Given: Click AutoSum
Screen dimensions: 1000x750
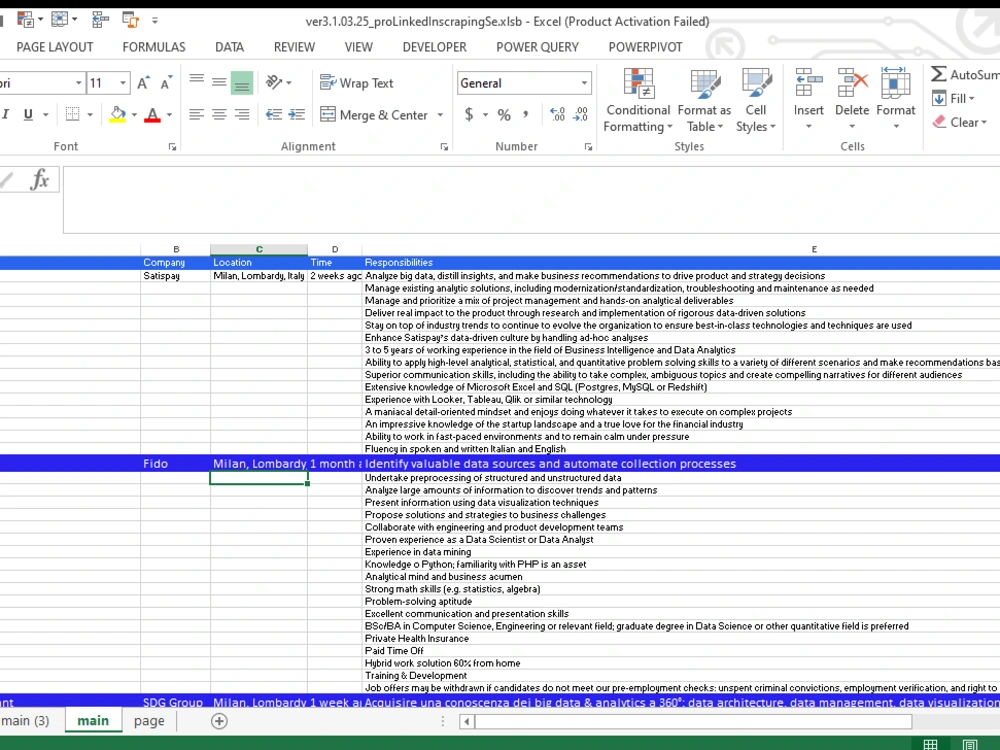Looking at the screenshot, I should click(964, 75).
